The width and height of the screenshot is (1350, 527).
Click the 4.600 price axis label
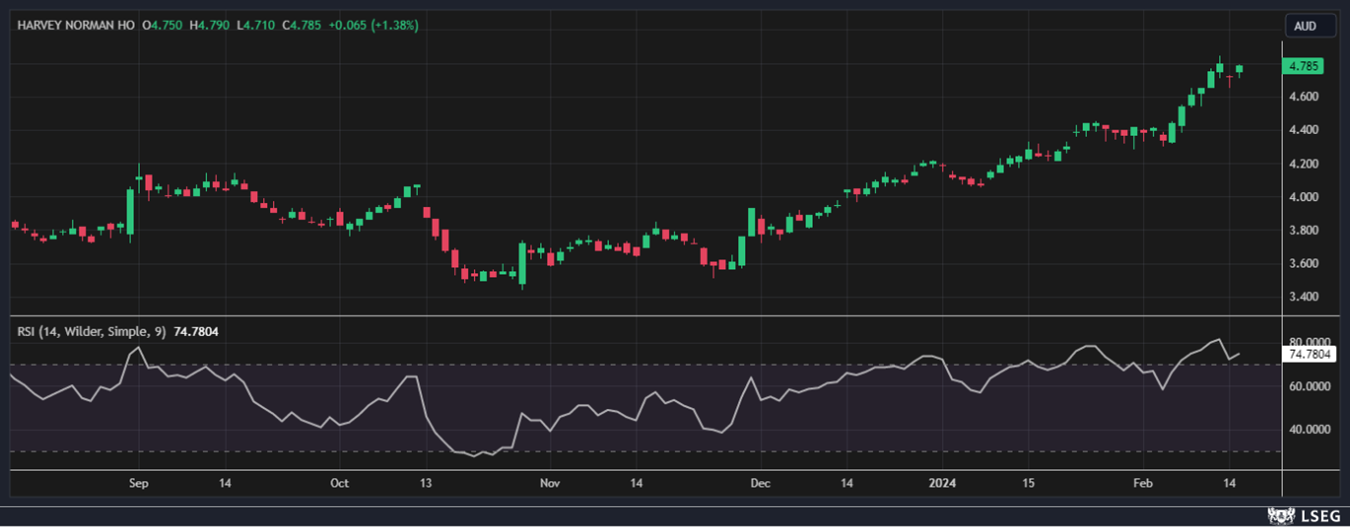pyautogui.click(x=1303, y=97)
